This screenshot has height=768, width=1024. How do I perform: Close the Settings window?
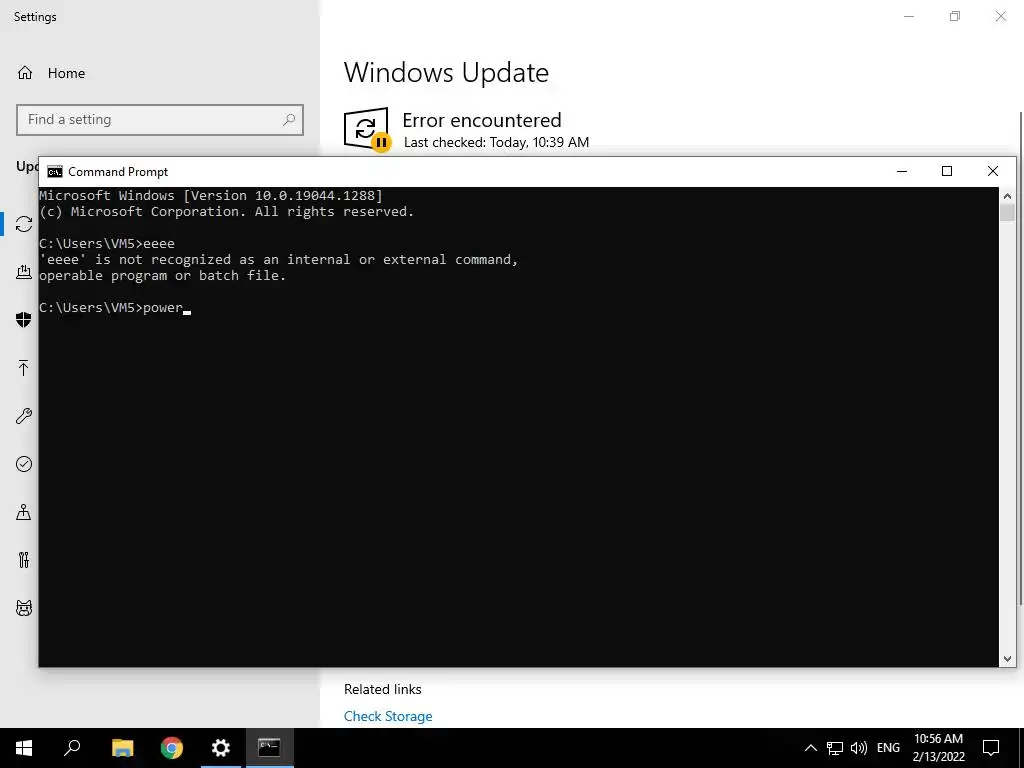(x=1000, y=16)
